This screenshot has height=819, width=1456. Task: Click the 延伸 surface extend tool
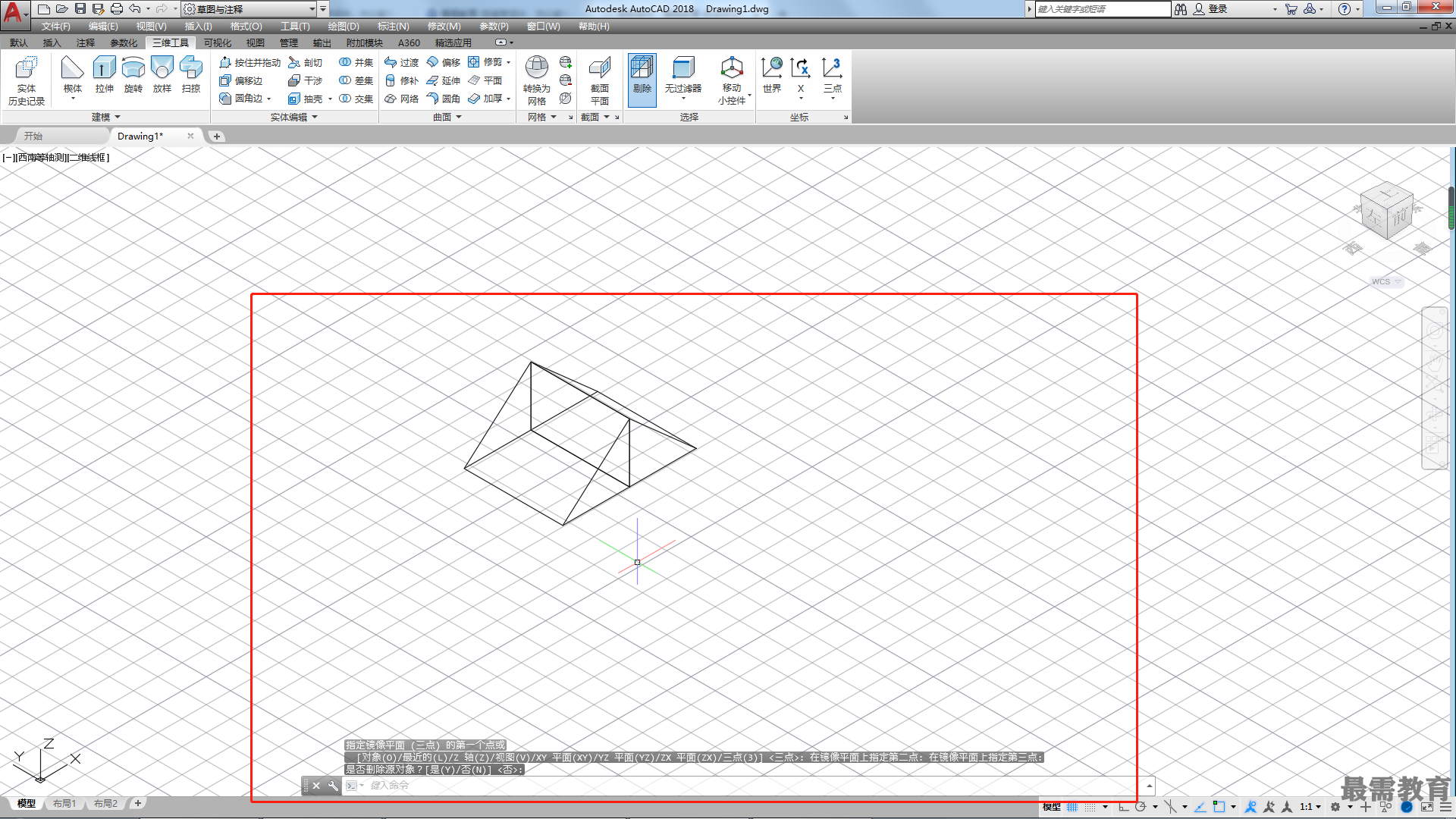click(443, 80)
